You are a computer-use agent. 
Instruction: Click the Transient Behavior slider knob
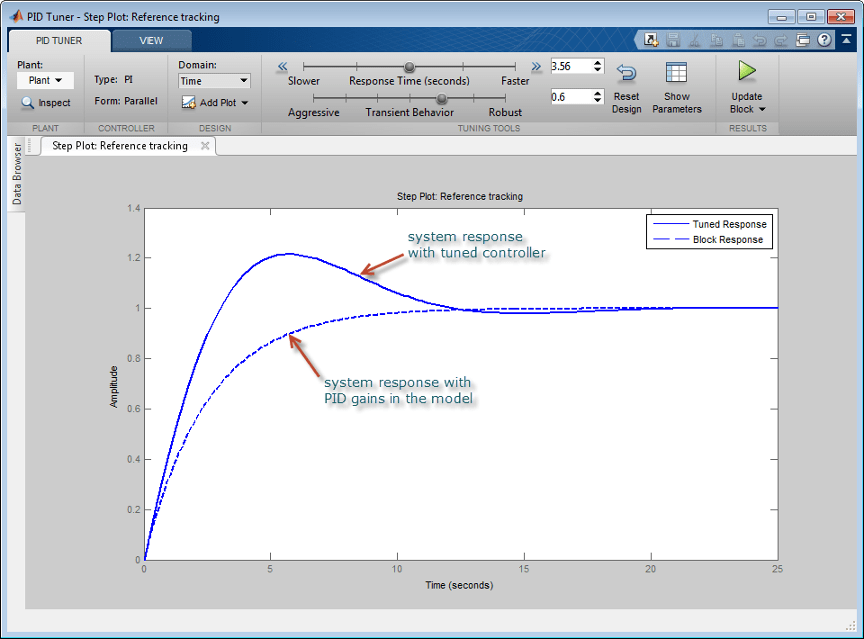pyautogui.click(x=441, y=99)
